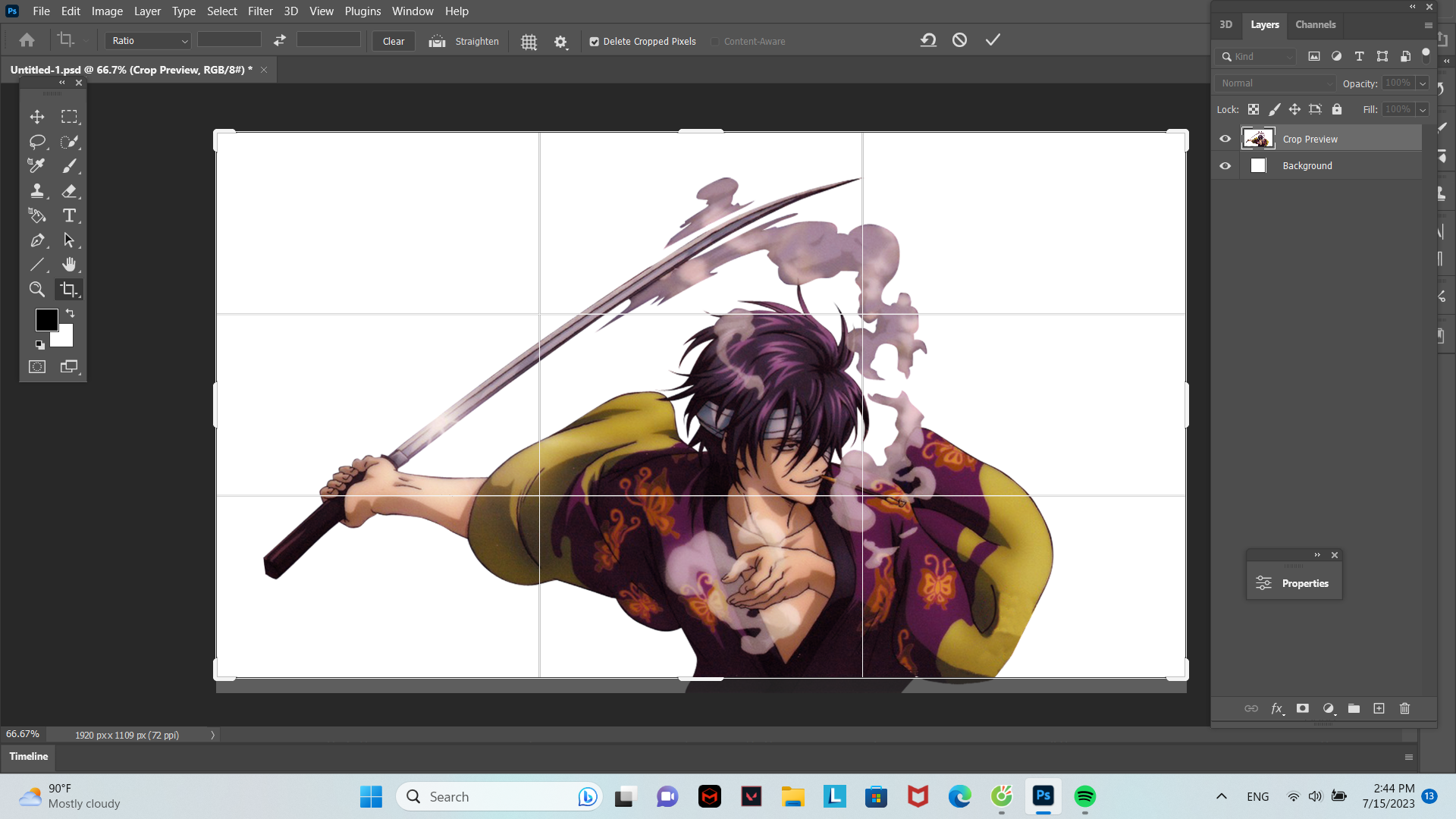The image size is (1456, 819).
Task: Select the Zoom tool
Action: tap(36, 289)
